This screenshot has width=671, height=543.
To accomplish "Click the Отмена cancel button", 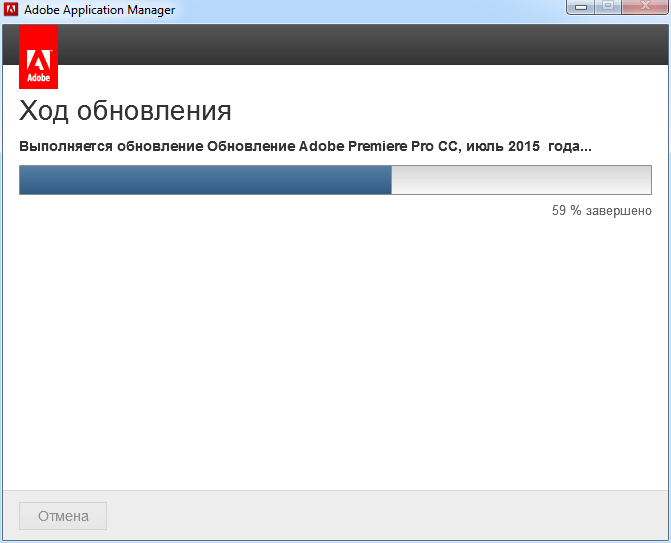I will pyautogui.click(x=63, y=516).
